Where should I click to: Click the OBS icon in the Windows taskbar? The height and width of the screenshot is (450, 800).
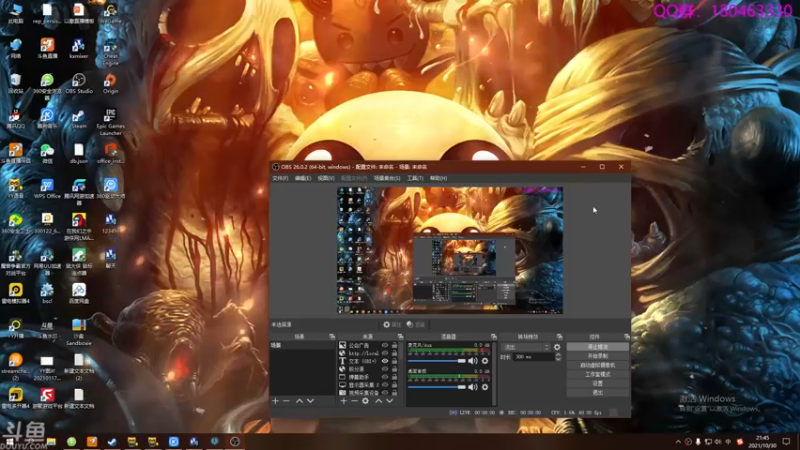(x=235, y=442)
